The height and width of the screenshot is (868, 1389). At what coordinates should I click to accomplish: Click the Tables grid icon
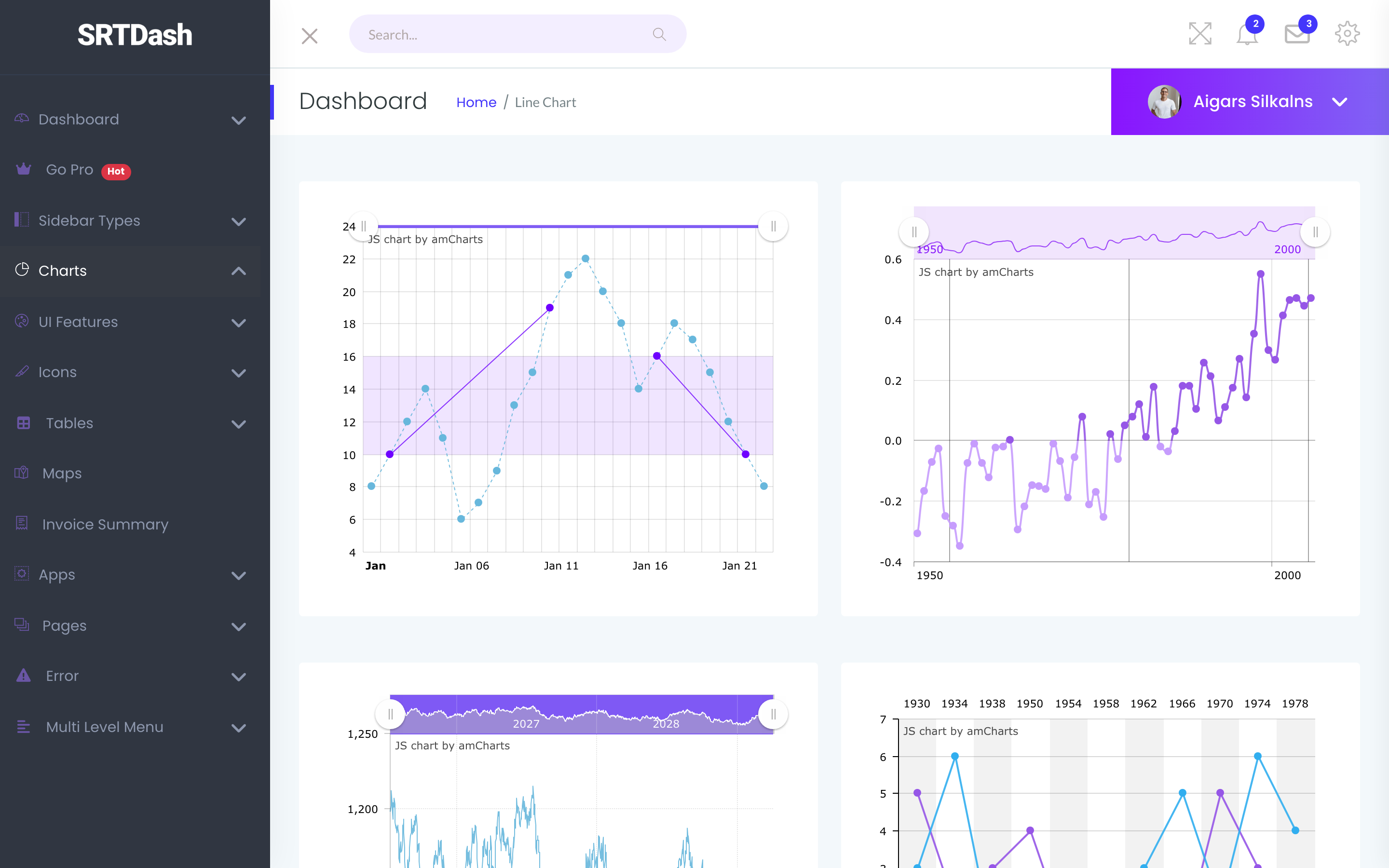[24, 422]
